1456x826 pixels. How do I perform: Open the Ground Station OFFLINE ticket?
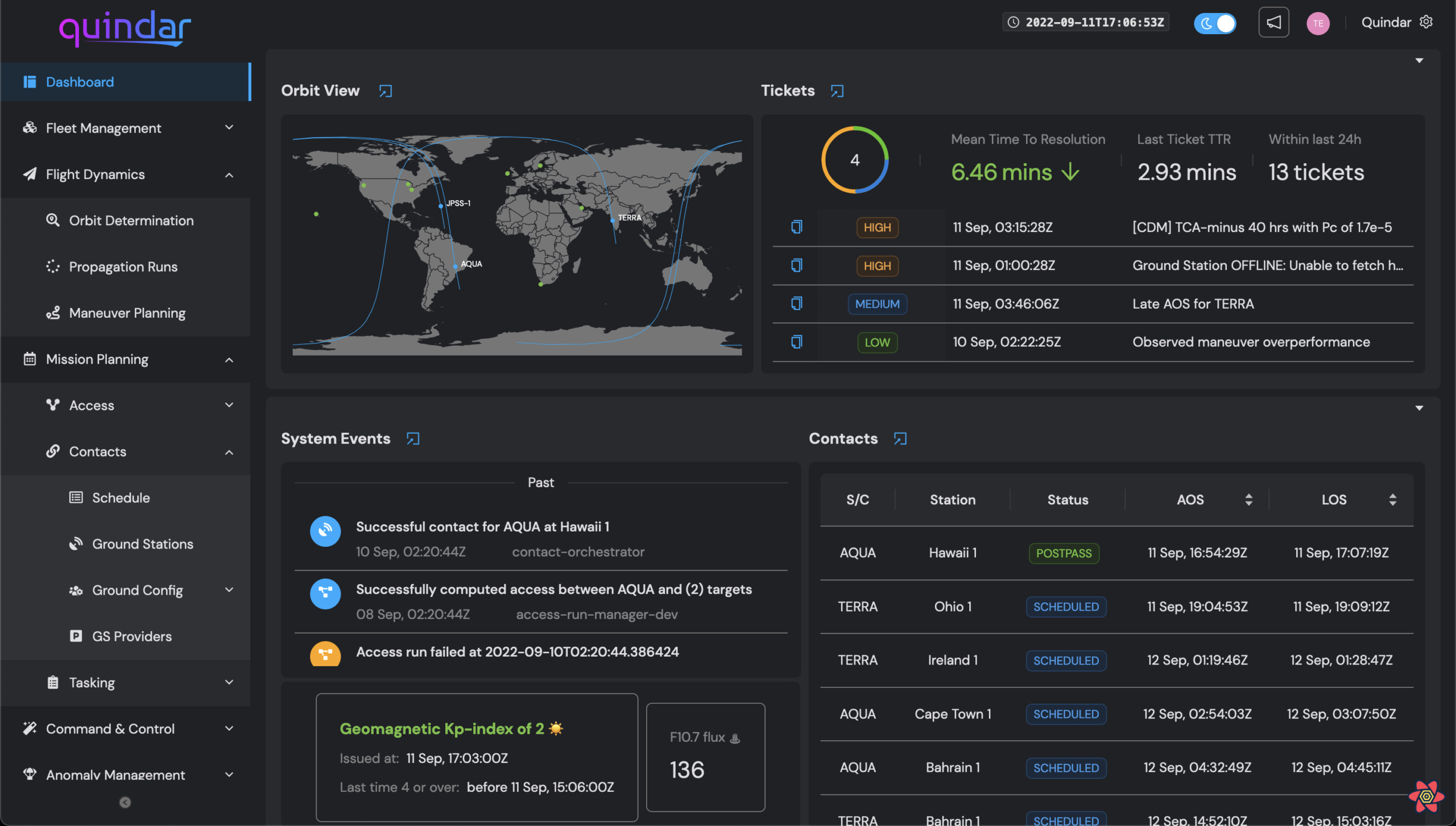point(1267,265)
